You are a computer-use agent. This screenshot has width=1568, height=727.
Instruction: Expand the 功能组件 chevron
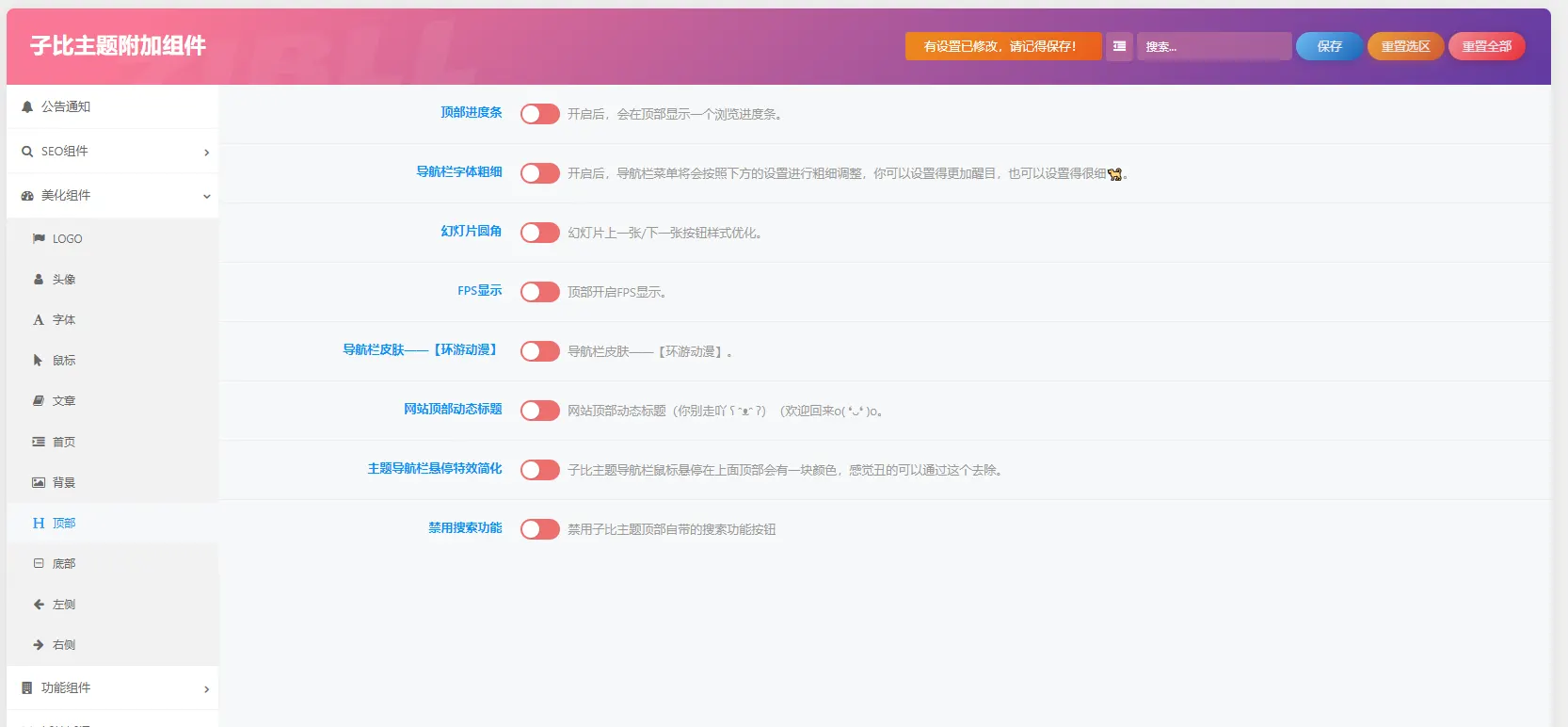point(207,689)
